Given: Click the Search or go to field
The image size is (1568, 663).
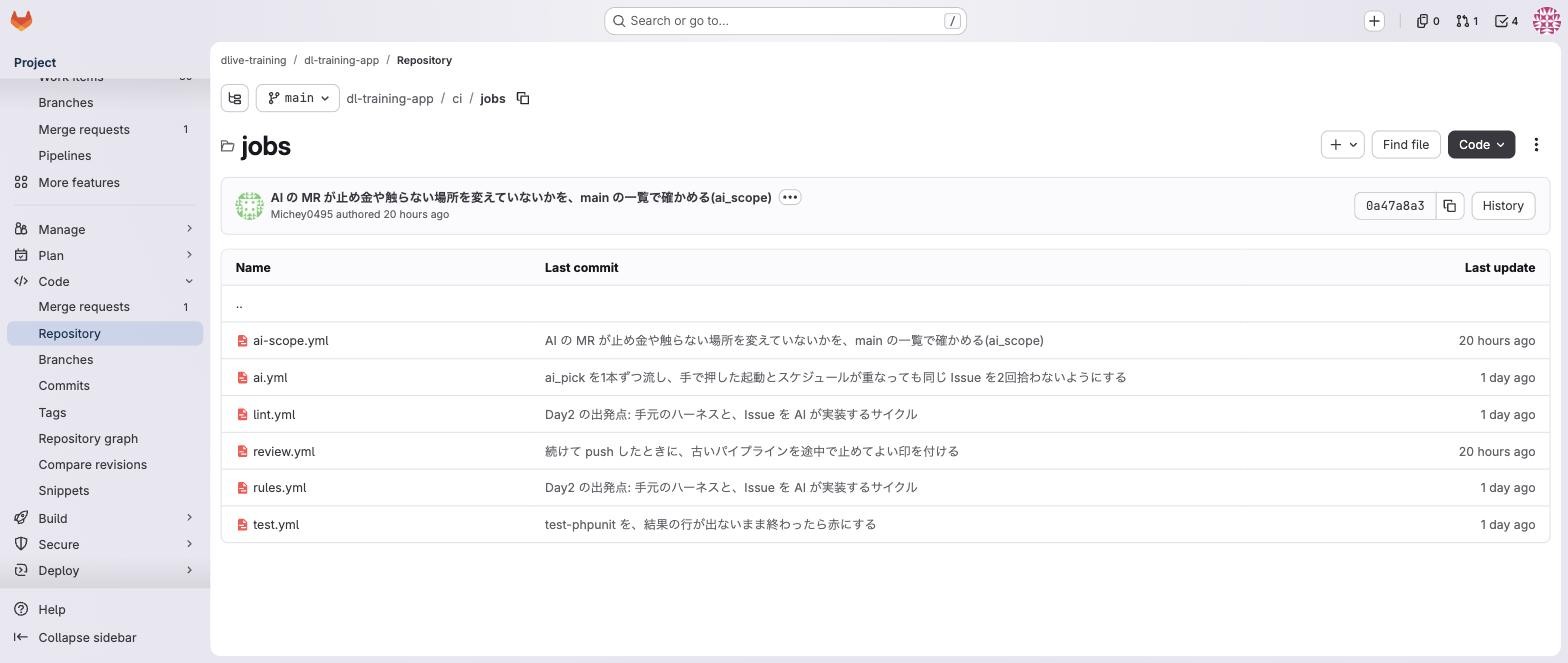Looking at the screenshot, I should (x=785, y=21).
